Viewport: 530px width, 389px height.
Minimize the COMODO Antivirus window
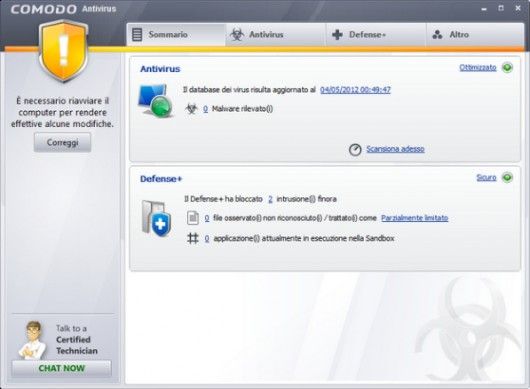pos(484,9)
